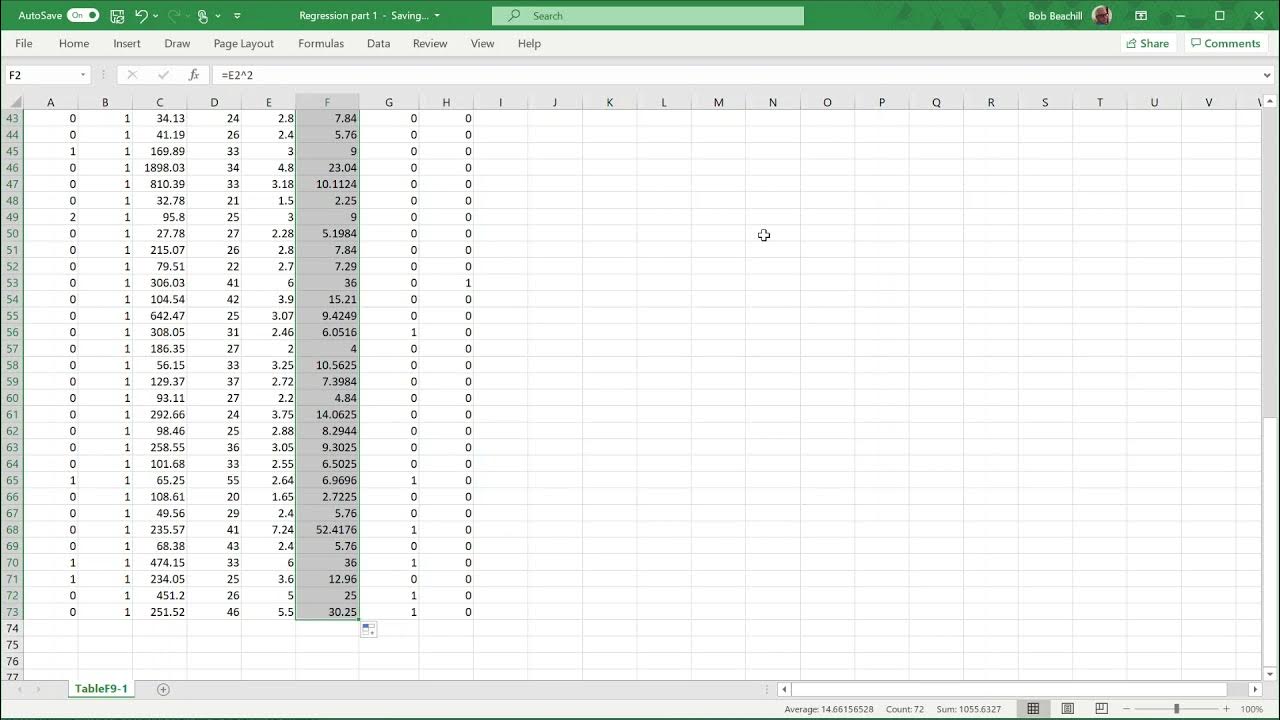Click the Comments button
The image size is (1280, 720).
point(1225,44)
